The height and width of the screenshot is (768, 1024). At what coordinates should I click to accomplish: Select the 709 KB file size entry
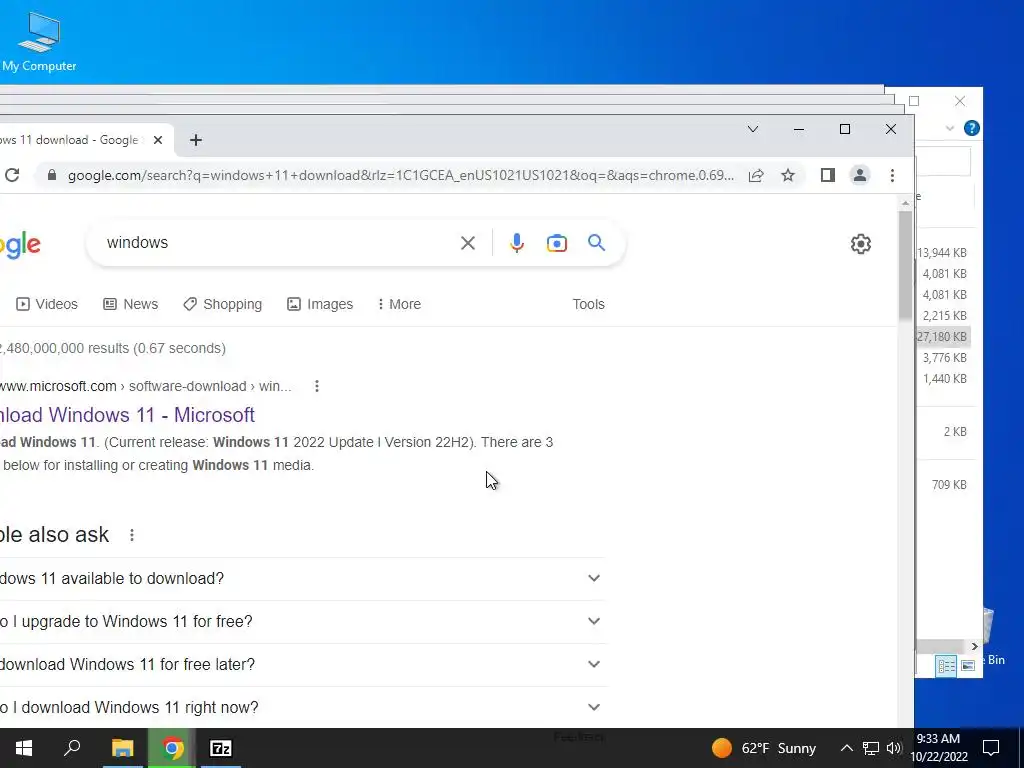(x=949, y=485)
